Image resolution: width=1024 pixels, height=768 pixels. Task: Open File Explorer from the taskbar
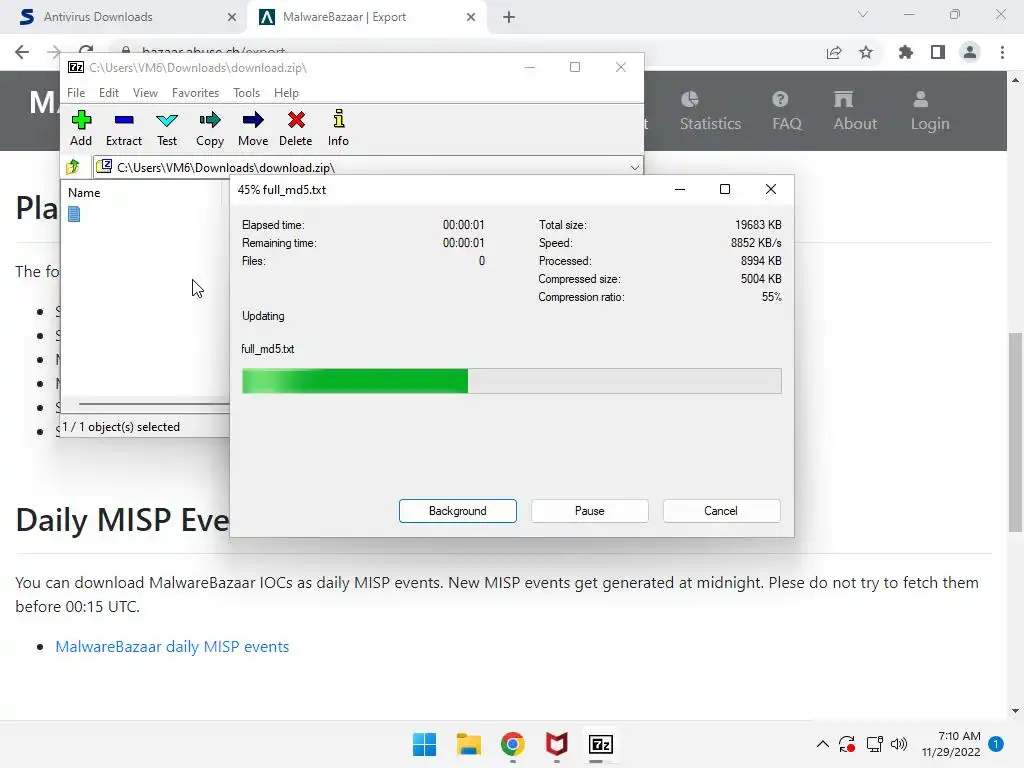[469, 744]
